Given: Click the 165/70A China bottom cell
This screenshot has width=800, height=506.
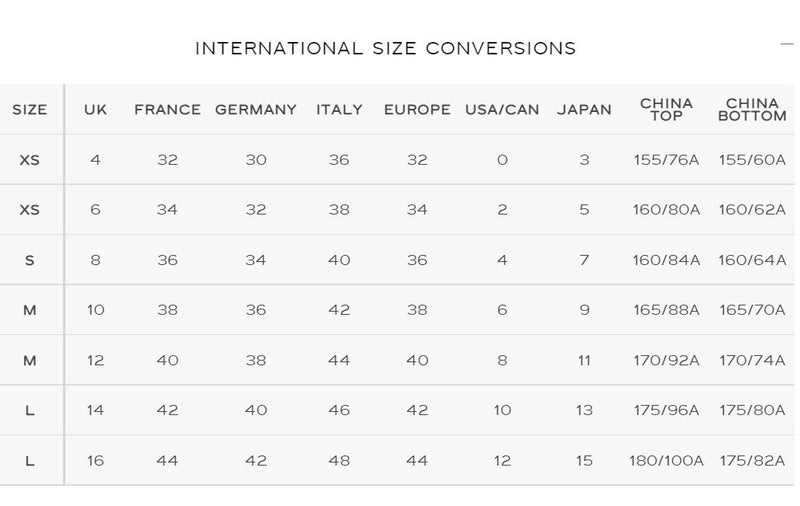Looking at the screenshot, I should click(x=752, y=310).
